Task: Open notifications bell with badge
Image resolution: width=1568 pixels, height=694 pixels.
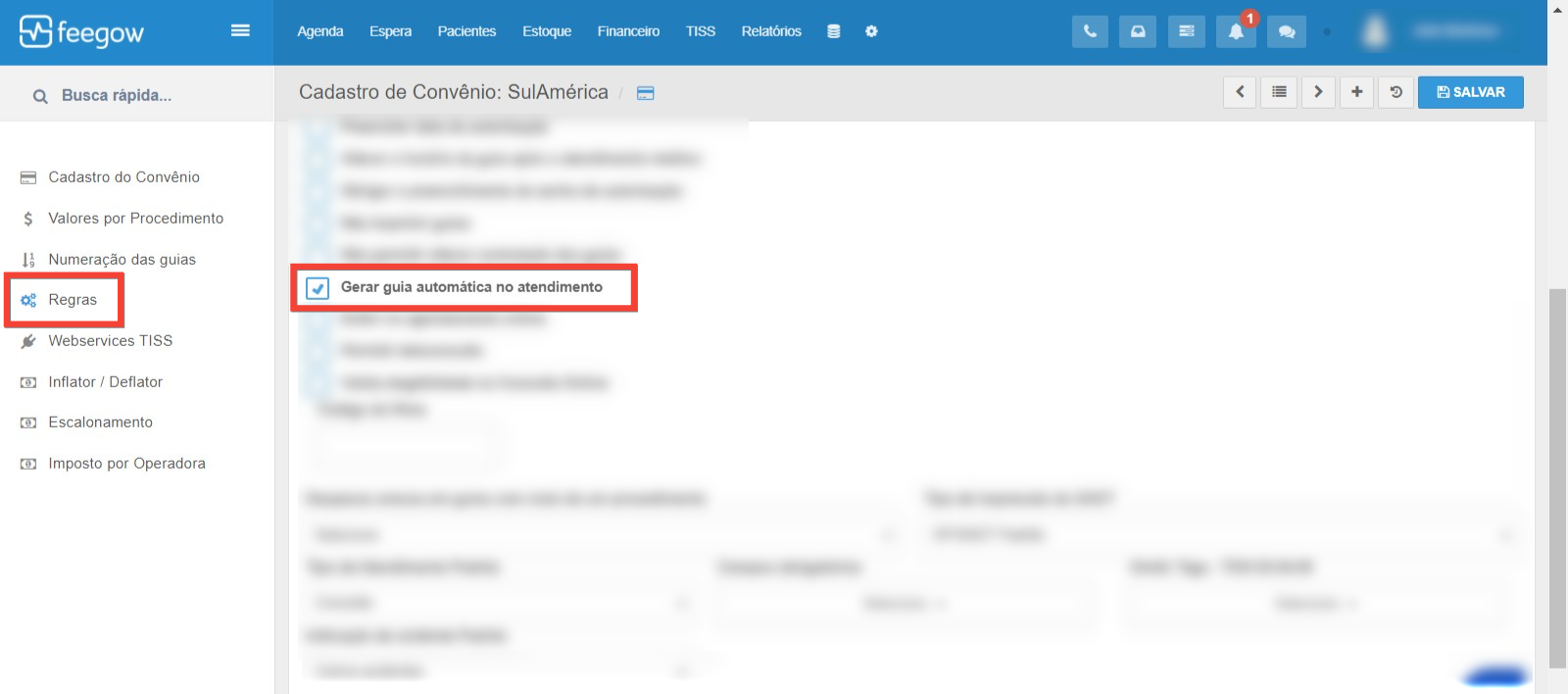Action: (1237, 31)
